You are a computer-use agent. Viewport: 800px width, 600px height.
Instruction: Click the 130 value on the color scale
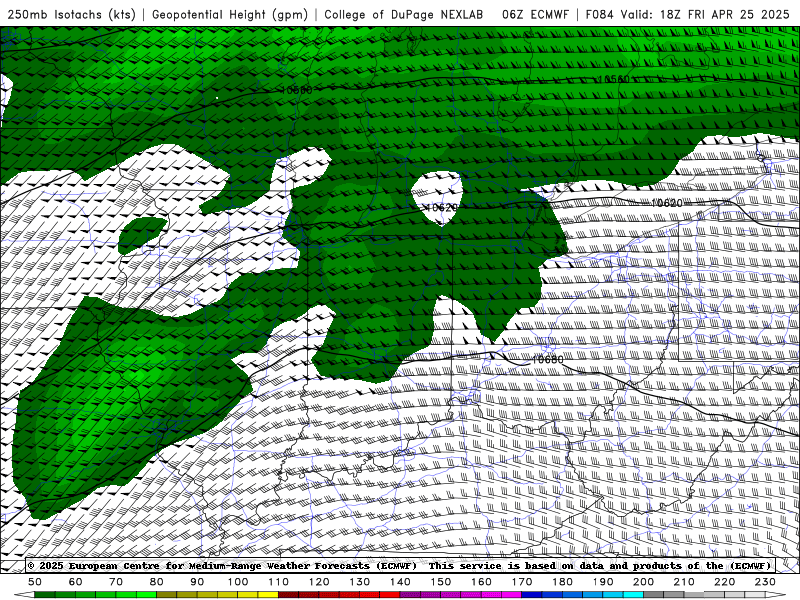click(x=360, y=582)
